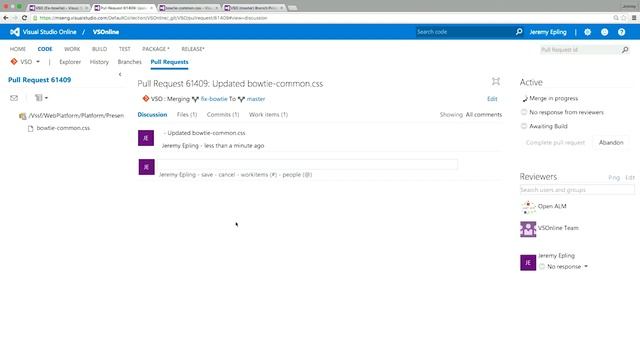
Task: Go to the WORK hub
Action: click(72, 49)
